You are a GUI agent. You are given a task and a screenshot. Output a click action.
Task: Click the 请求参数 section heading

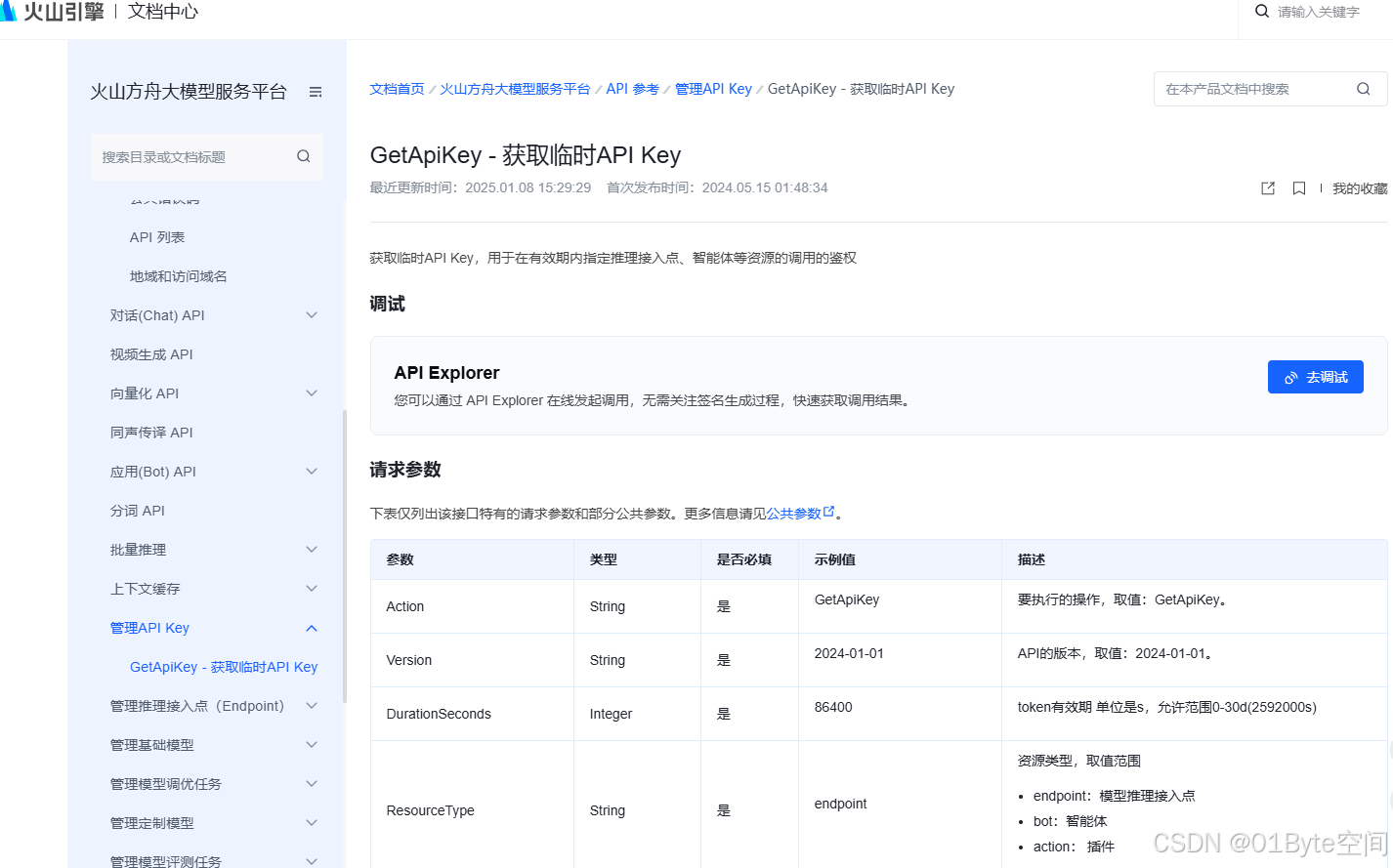coord(405,470)
